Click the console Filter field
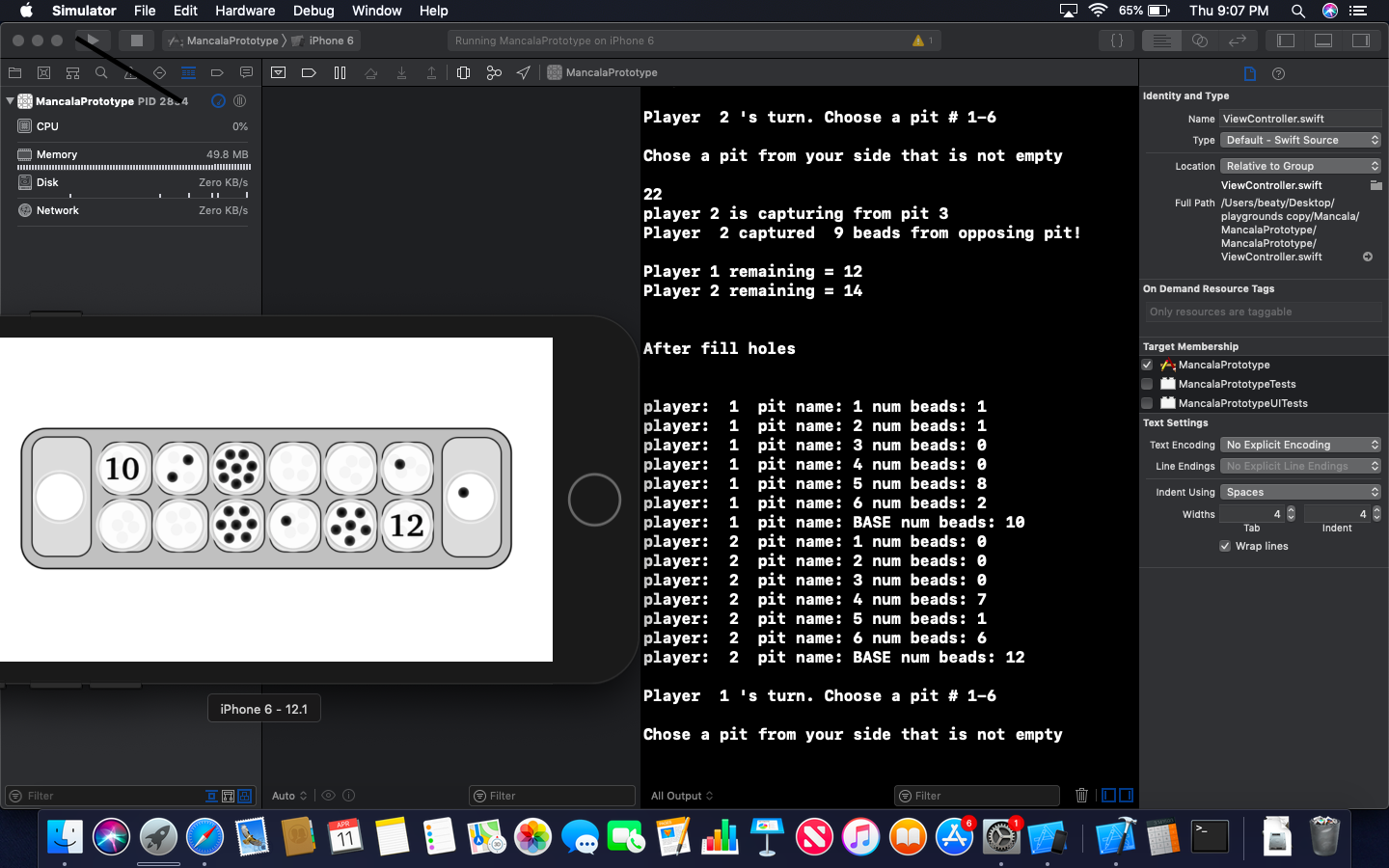Image resolution: width=1389 pixels, height=868 pixels. [x=976, y=796]
